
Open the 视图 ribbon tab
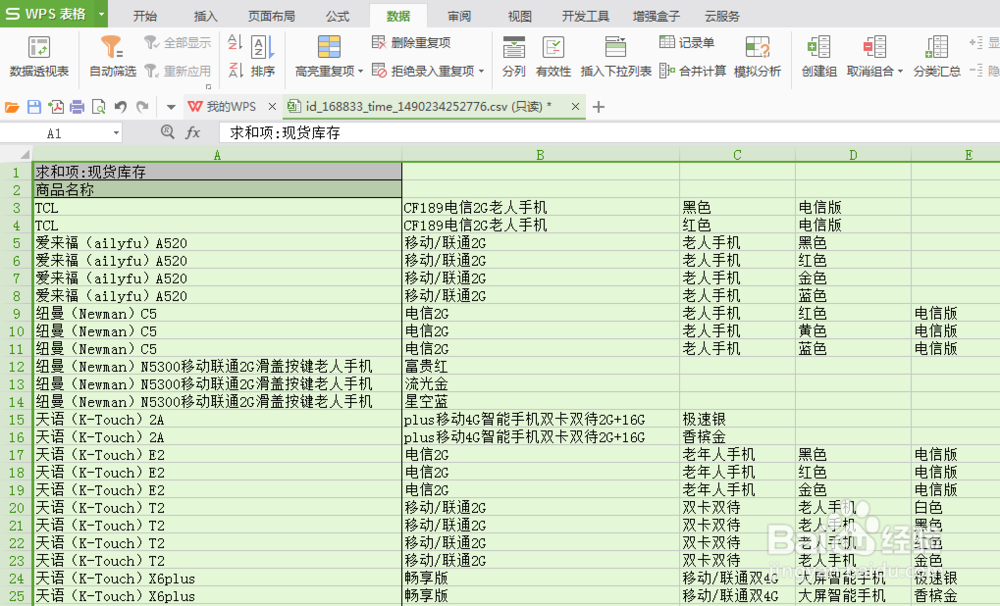click(x=520, y=16)
